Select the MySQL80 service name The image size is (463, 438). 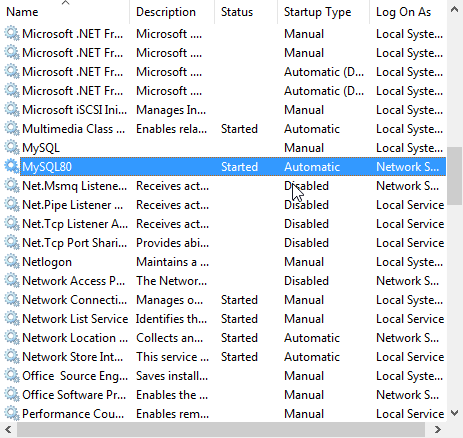click(47, 167)
